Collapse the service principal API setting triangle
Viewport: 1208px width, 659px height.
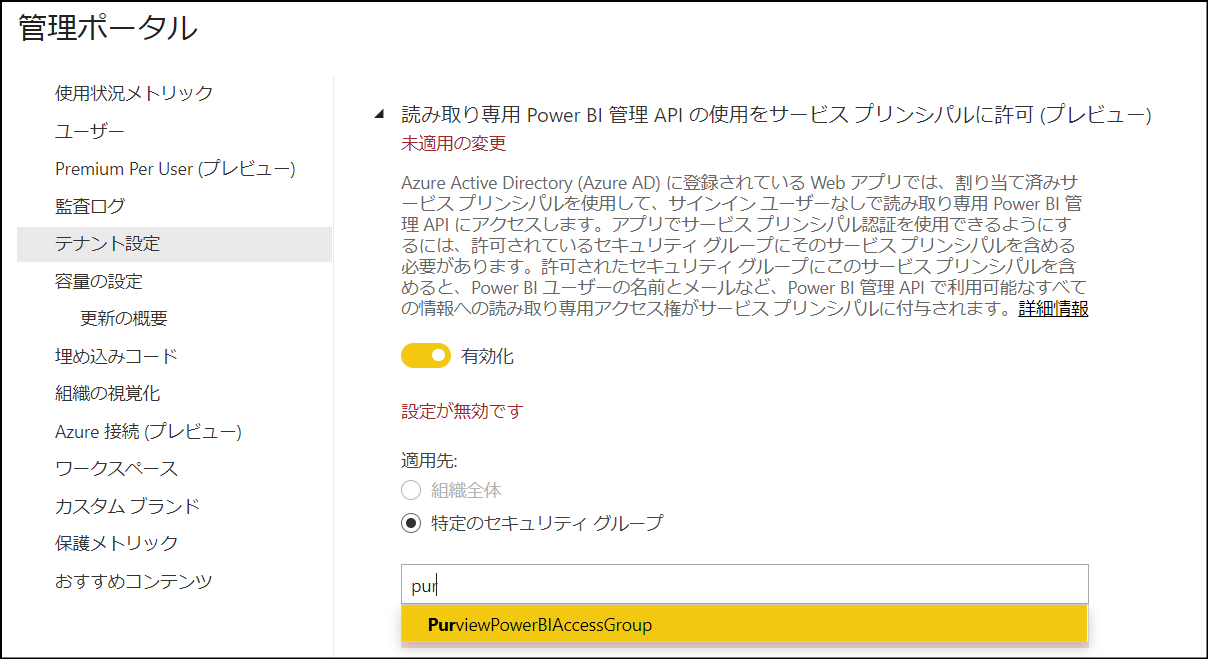point(379,115)
